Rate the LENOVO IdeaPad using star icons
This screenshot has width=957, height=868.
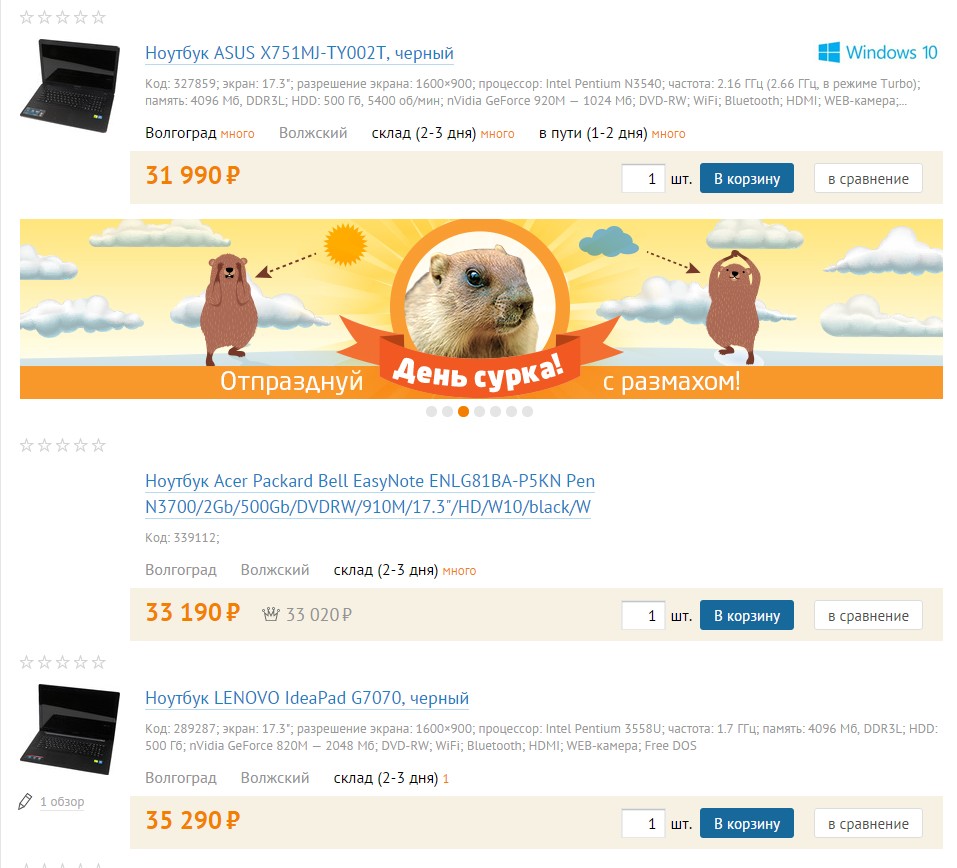[62, 662]
